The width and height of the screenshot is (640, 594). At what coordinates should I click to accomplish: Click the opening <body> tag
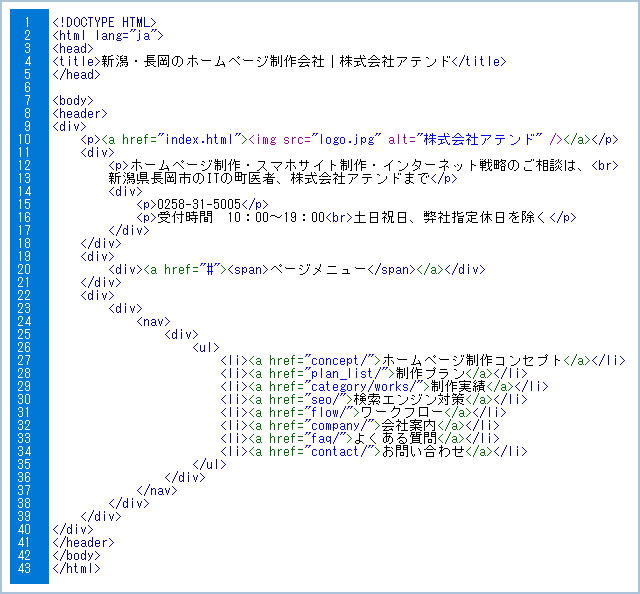click(x=73, y=100)
